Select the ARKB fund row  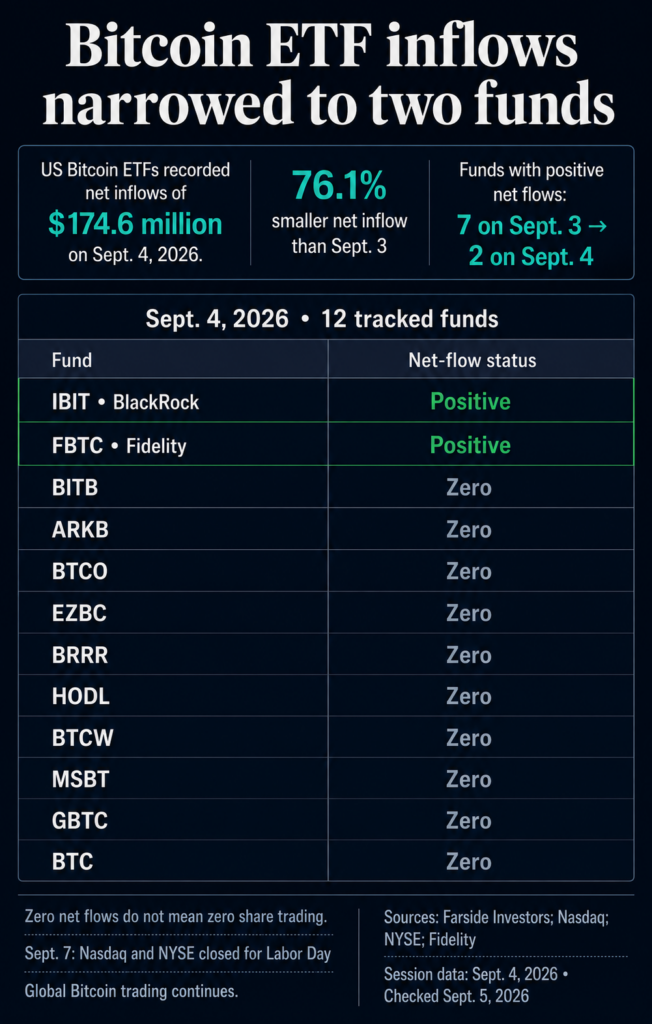(x=326, y=529)
